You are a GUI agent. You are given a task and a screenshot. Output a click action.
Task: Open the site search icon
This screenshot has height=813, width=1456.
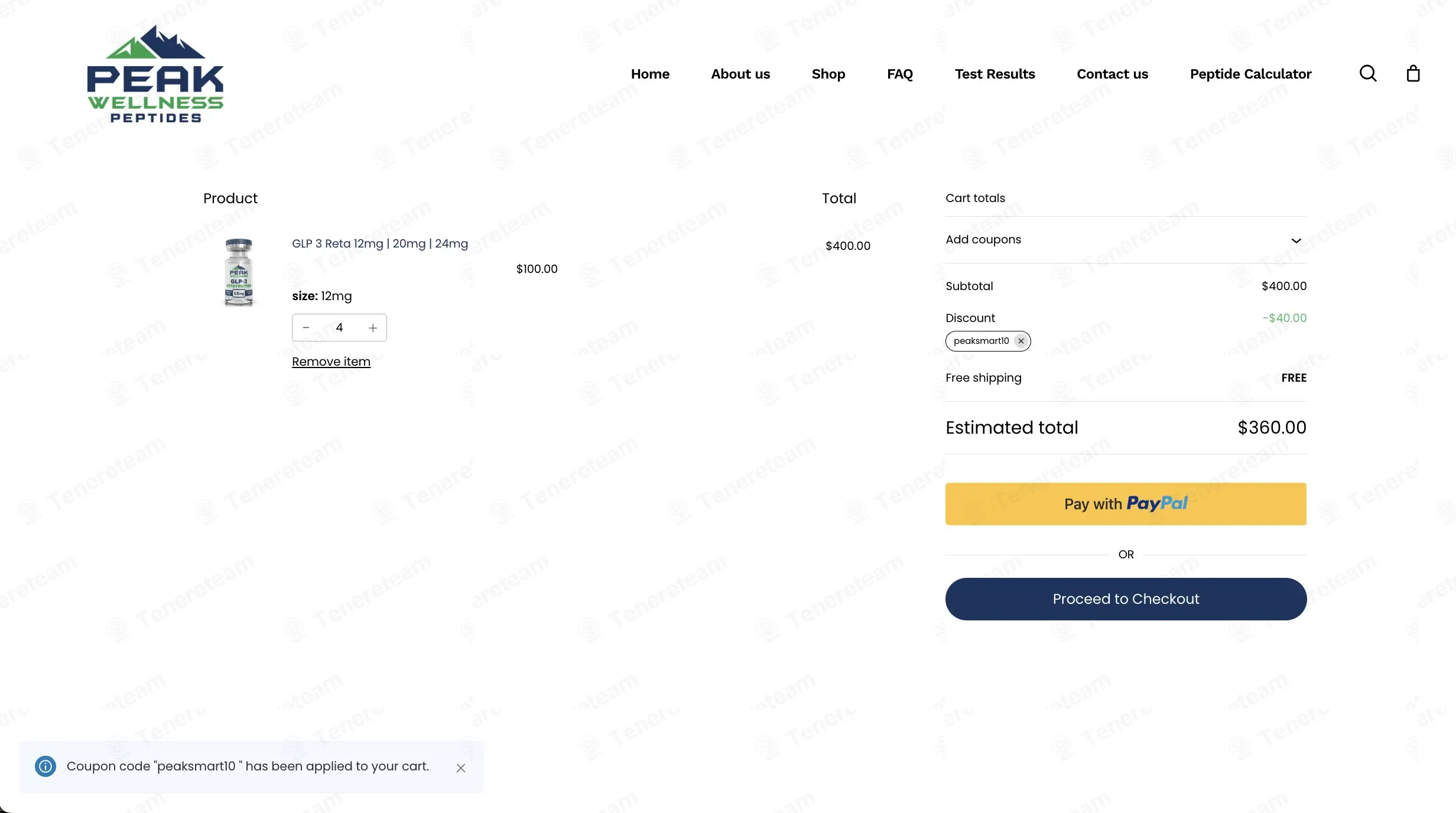pos(1368,73)
